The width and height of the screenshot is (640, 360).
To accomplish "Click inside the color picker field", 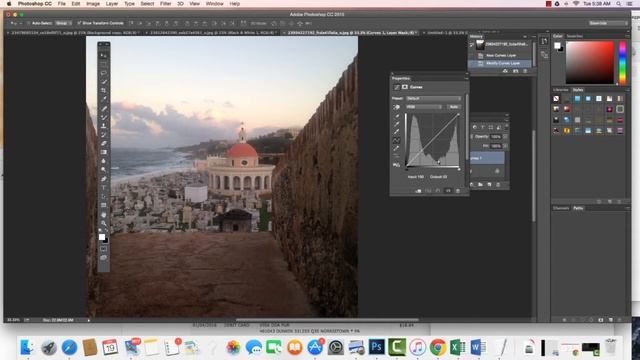I will click(x=589, y=63).
